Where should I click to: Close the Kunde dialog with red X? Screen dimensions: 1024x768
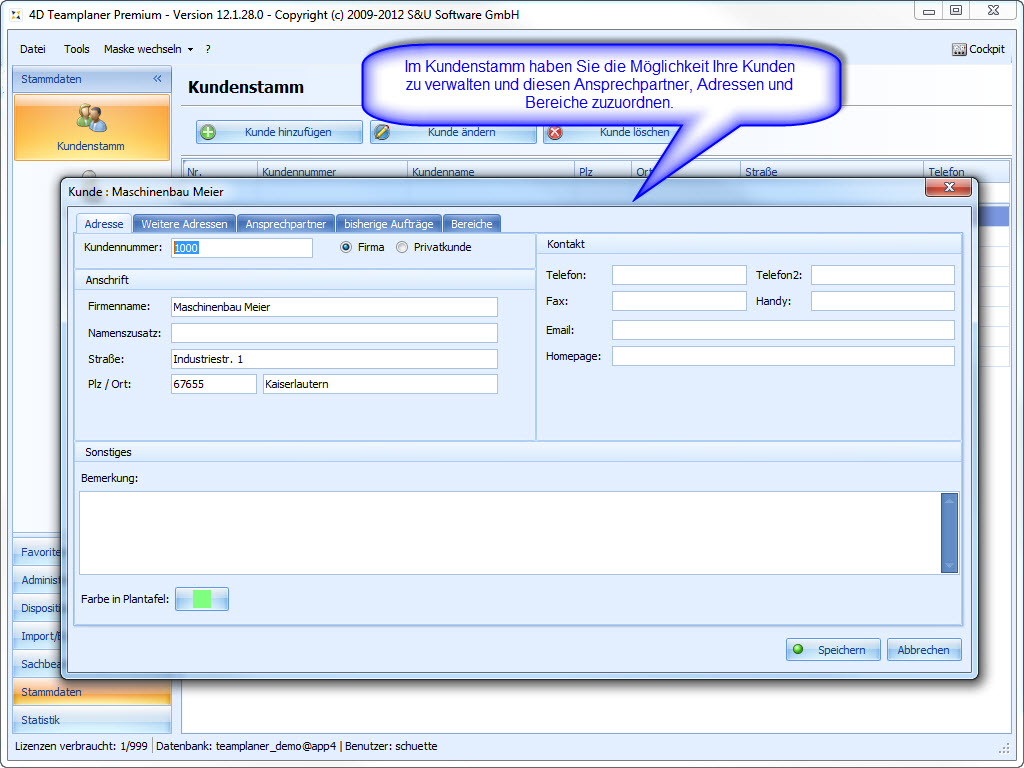pos(948,188)
